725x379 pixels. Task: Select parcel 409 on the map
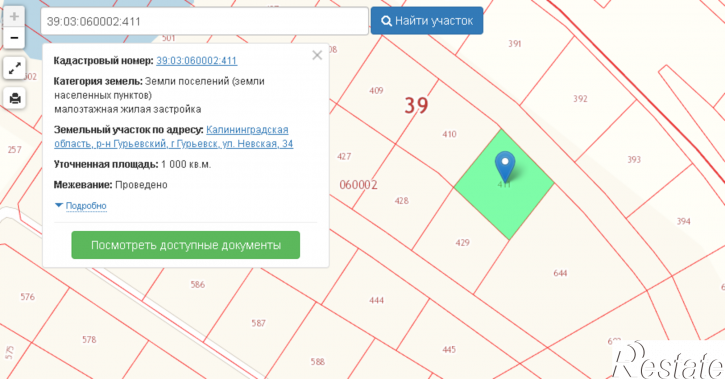click(376, 91)
